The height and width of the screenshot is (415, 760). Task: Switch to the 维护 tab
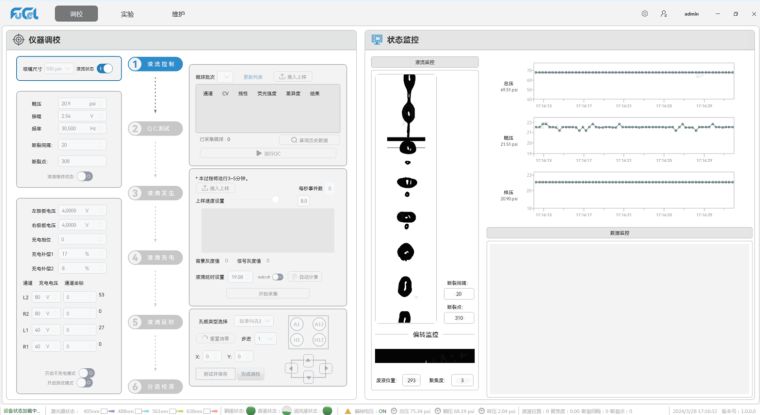[x=177, y=14]
